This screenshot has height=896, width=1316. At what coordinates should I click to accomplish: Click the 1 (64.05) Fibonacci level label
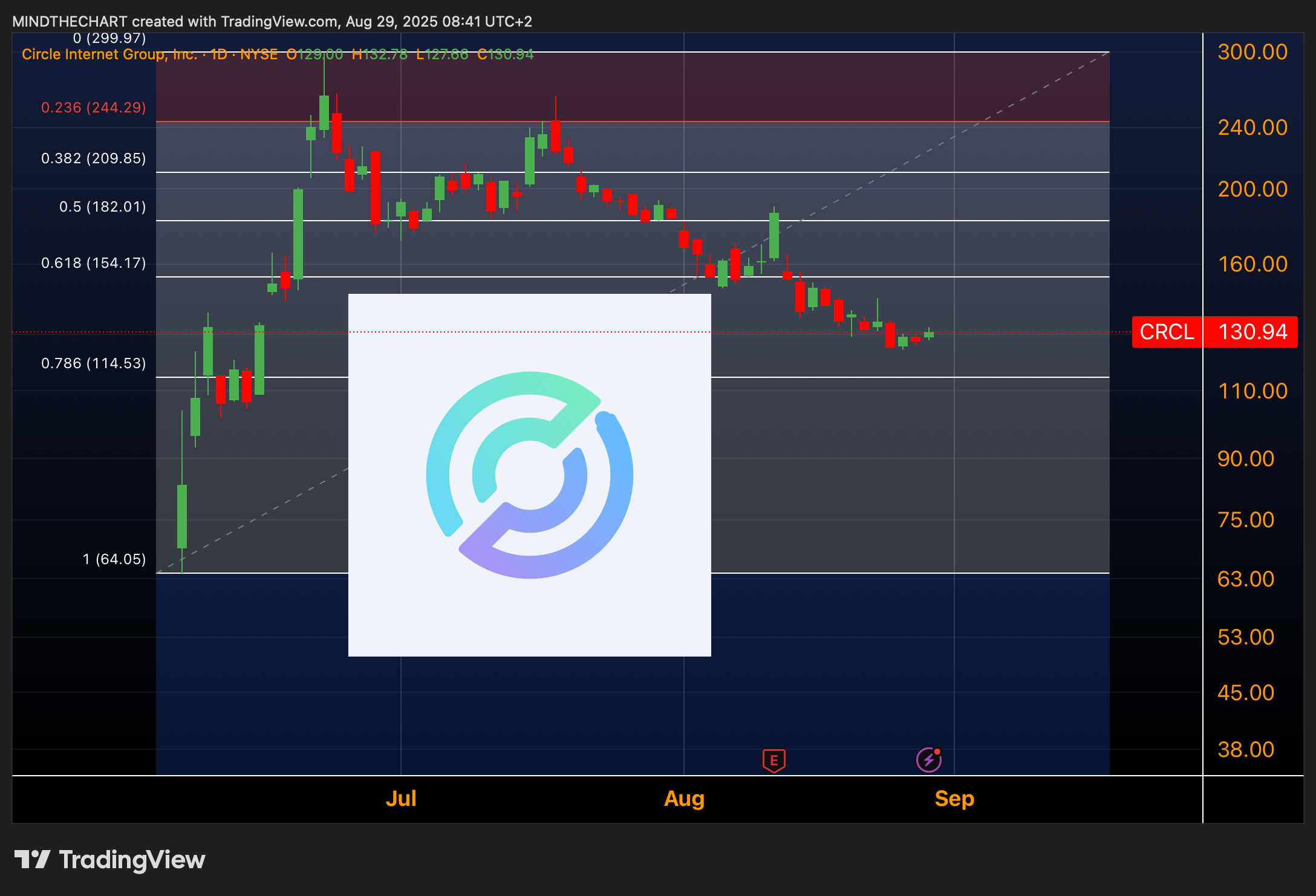(114, 559)
